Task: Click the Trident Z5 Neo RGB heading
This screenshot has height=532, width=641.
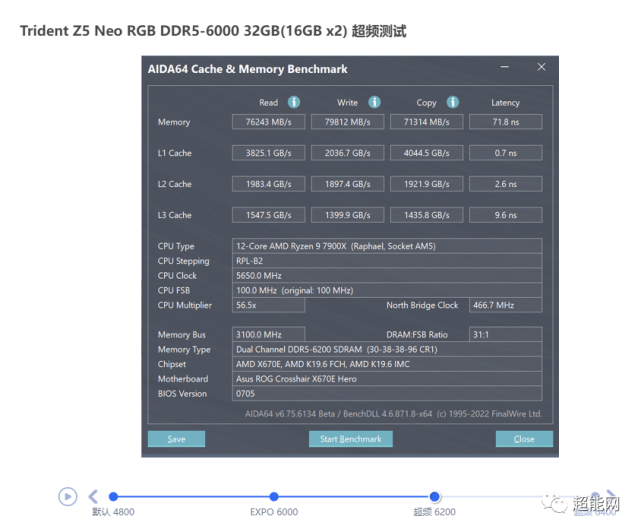Action: 213,31
